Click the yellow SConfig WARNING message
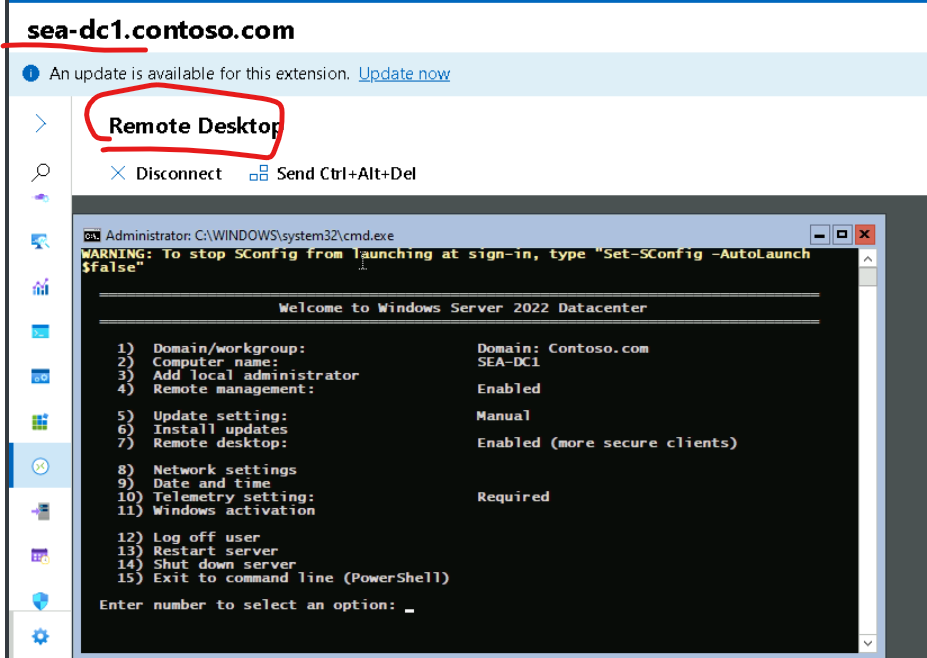This screenshot has width=927, height=658. tap(446, 261)
